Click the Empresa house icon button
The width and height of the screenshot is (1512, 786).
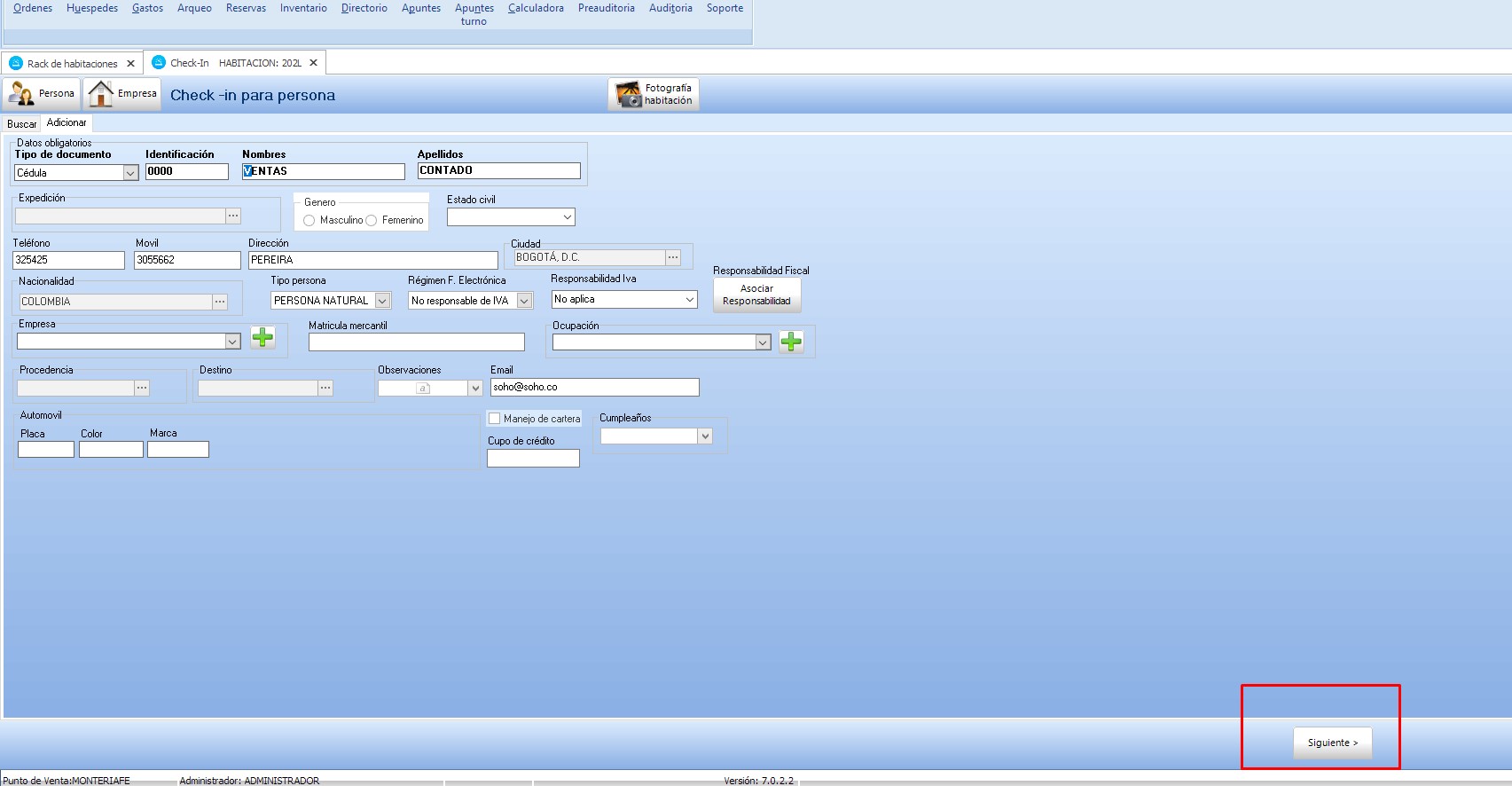click(122, 93)
